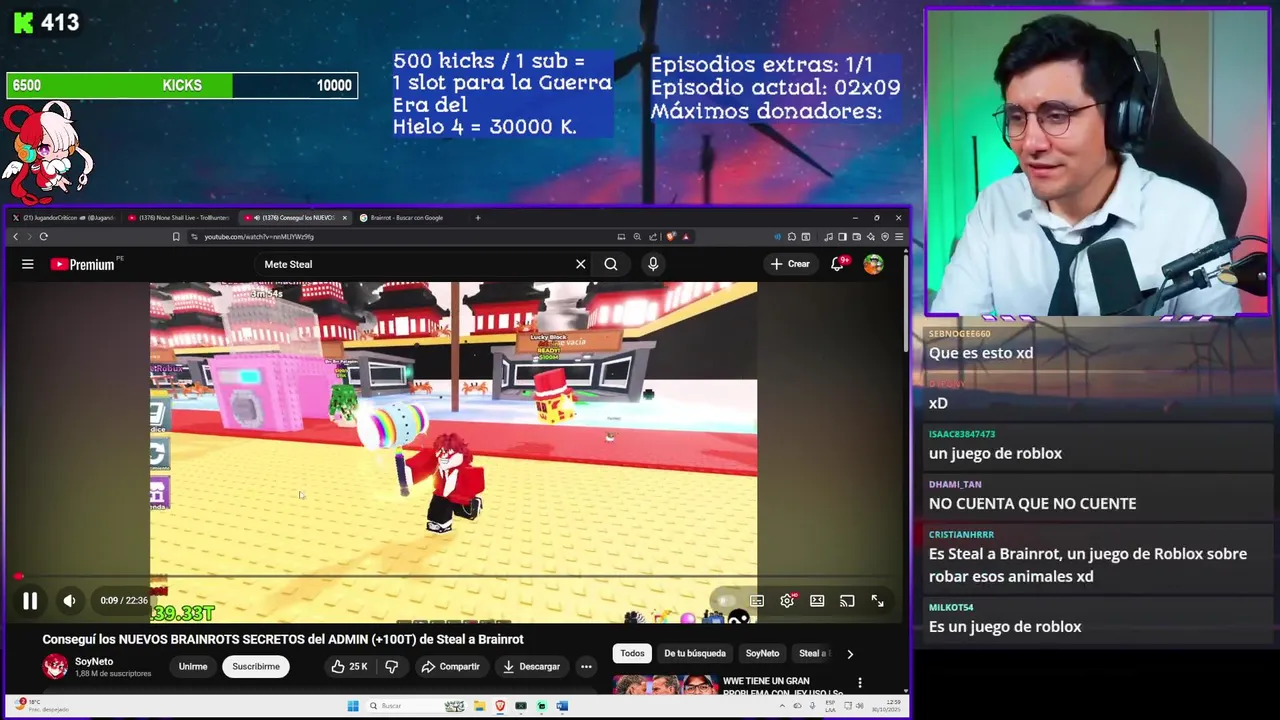The width and height of the screenshot is (1280, 720).
Task: Turn on subtitles in the video player
Action: [757, 601]
